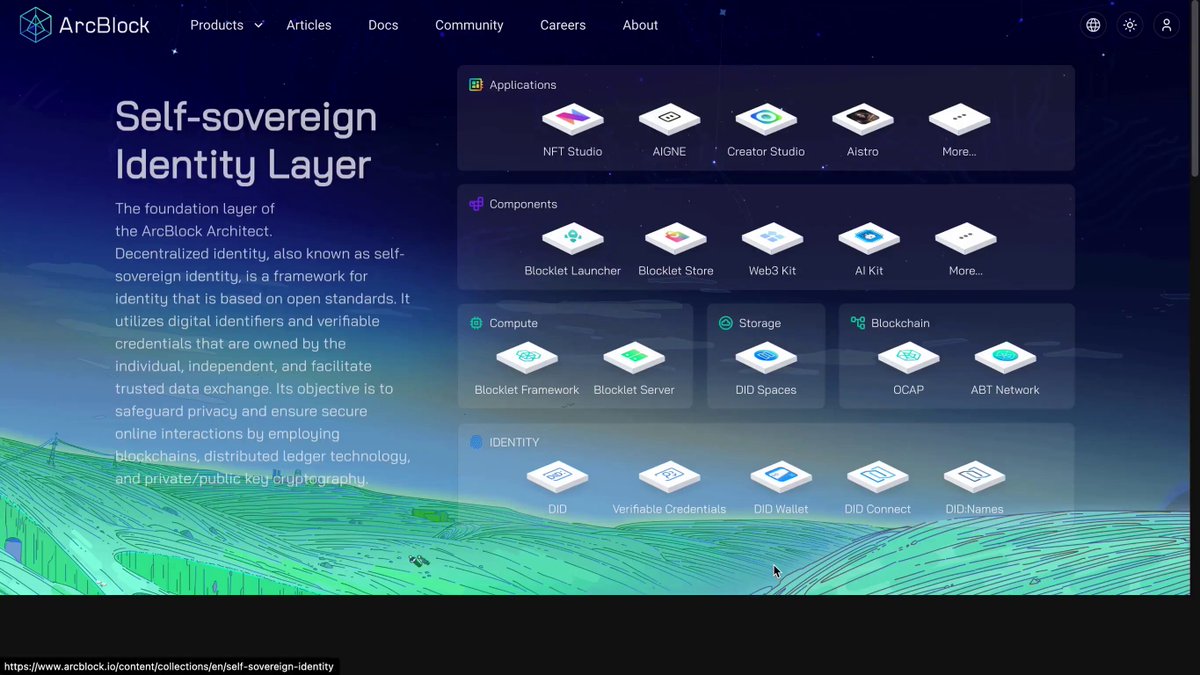Open the Aistro tile icon

point(863,119)
